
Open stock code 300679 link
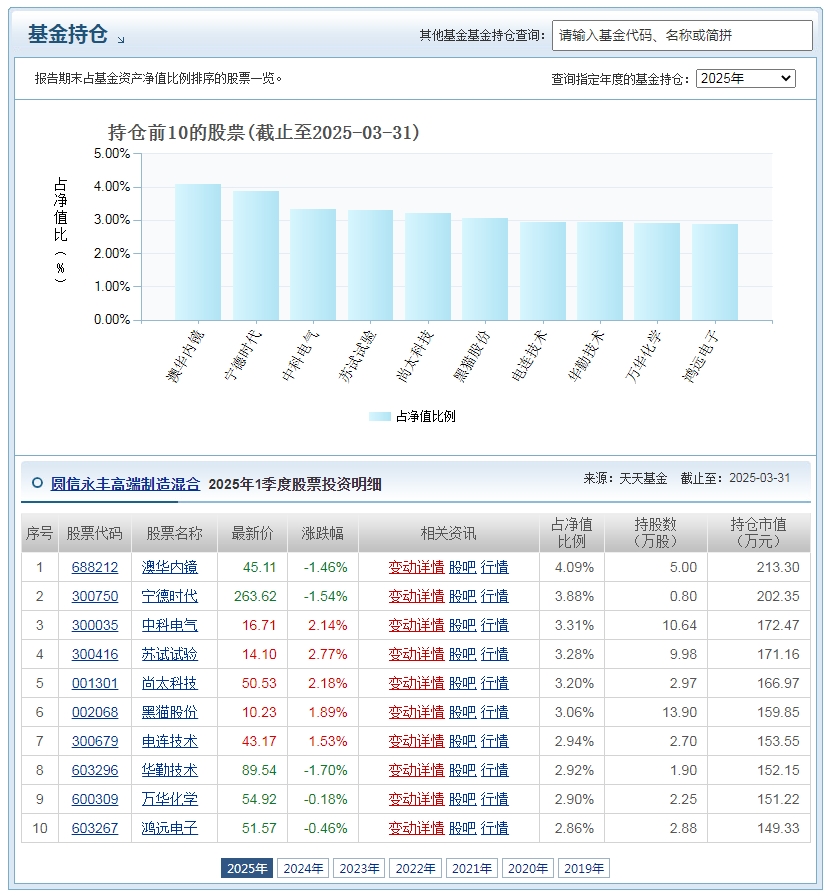point(95,741)
